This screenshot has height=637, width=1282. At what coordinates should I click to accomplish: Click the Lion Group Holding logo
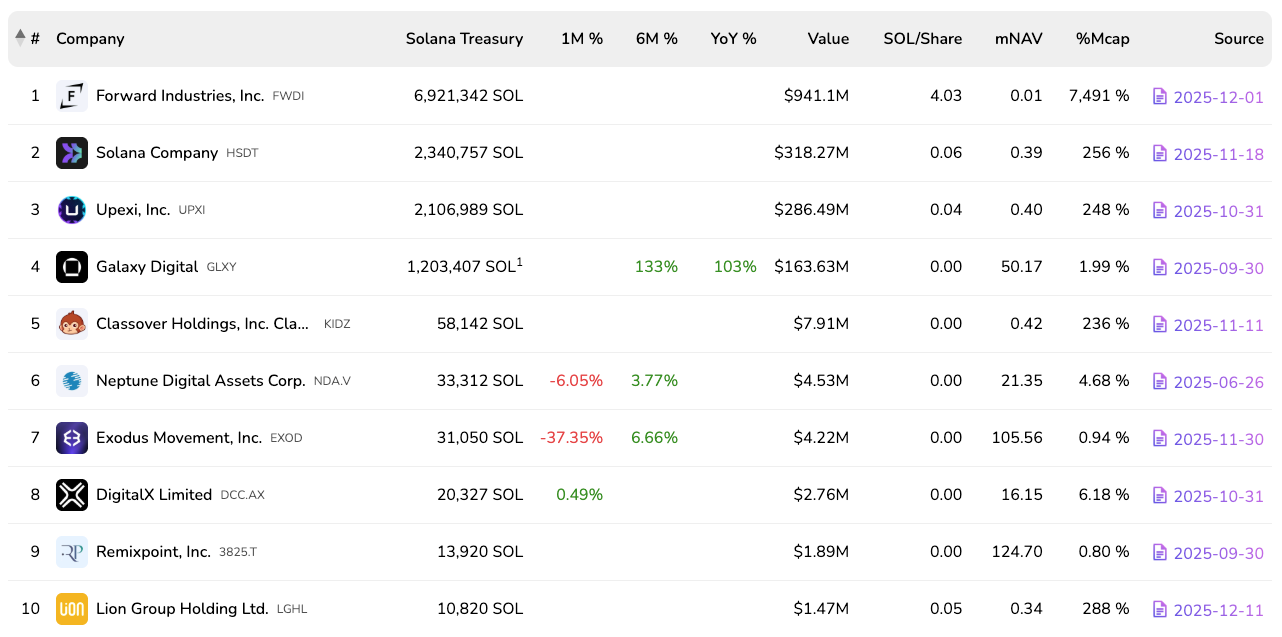72,609
